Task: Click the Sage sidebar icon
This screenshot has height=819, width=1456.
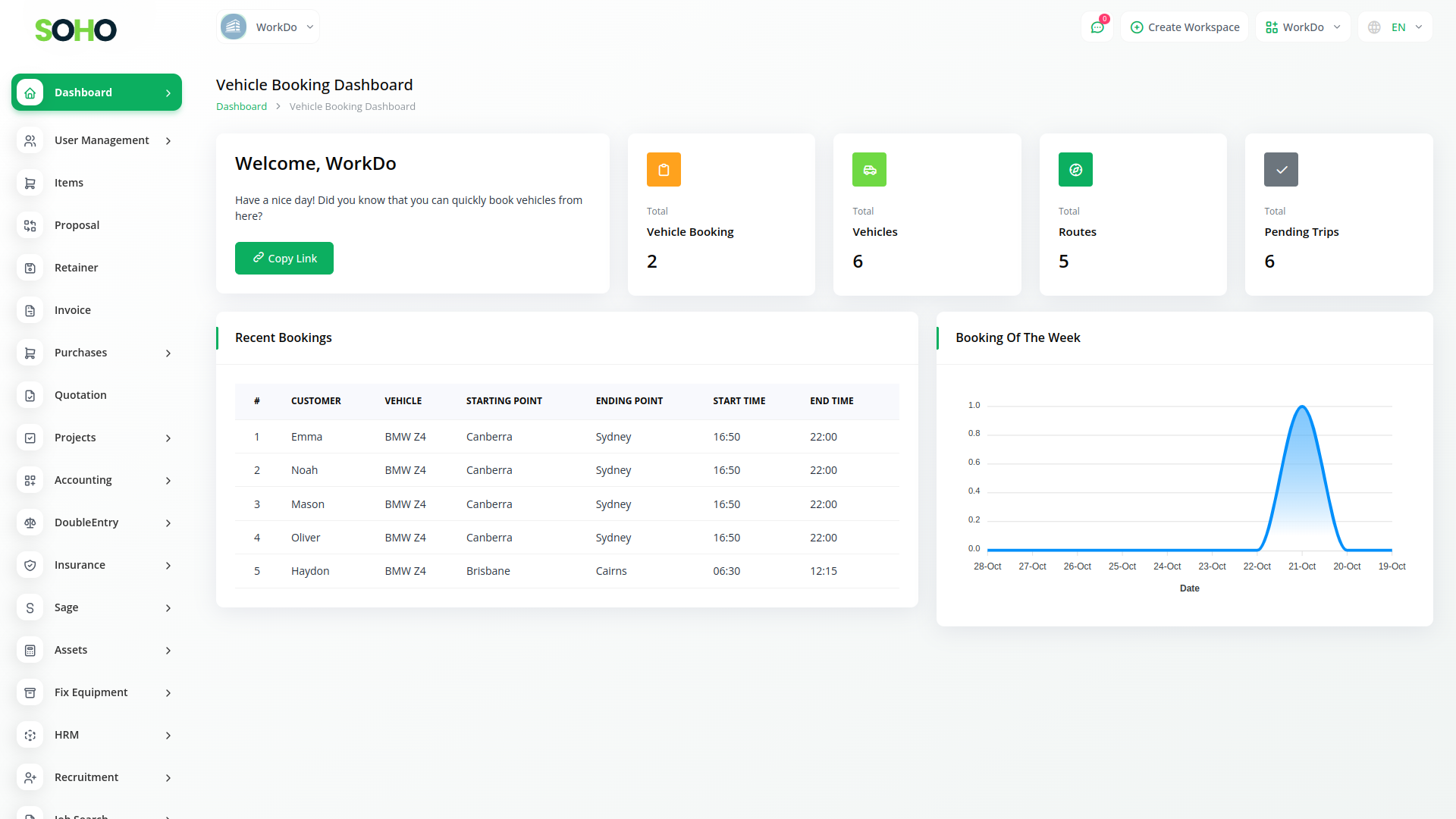Action: (30, 607)
